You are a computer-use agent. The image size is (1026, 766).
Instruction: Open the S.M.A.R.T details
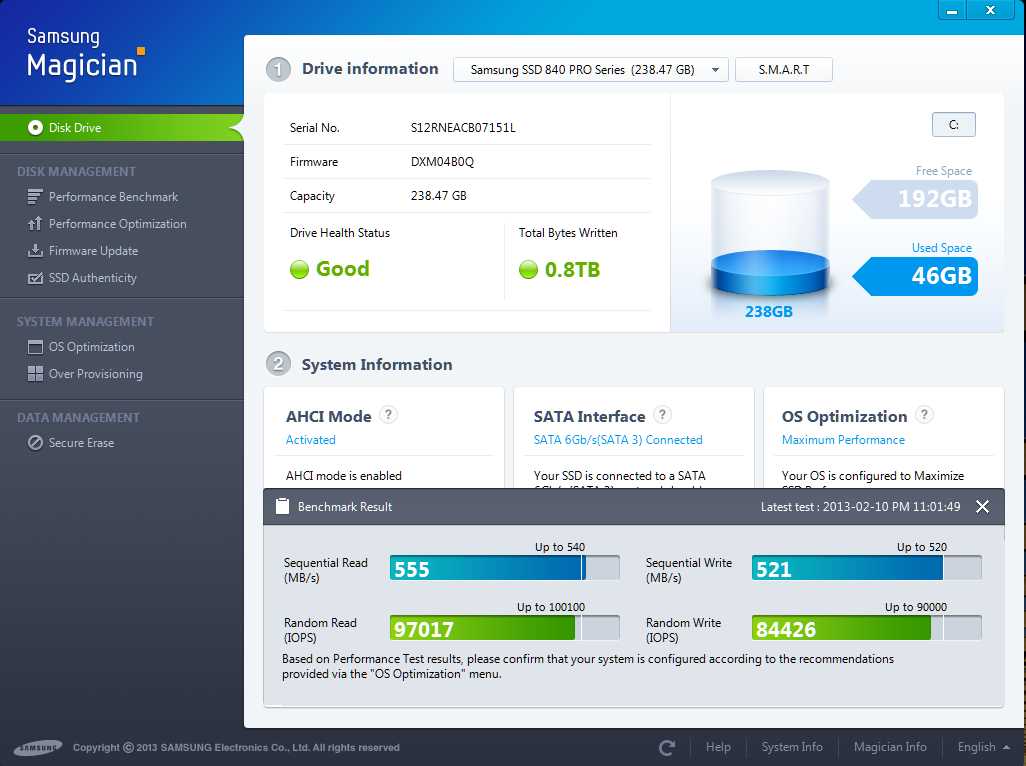[783, 69]
